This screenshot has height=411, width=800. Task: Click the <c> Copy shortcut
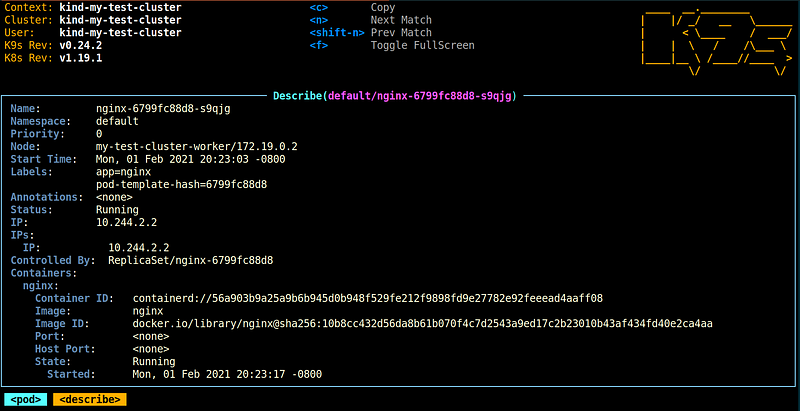point(353,8)
